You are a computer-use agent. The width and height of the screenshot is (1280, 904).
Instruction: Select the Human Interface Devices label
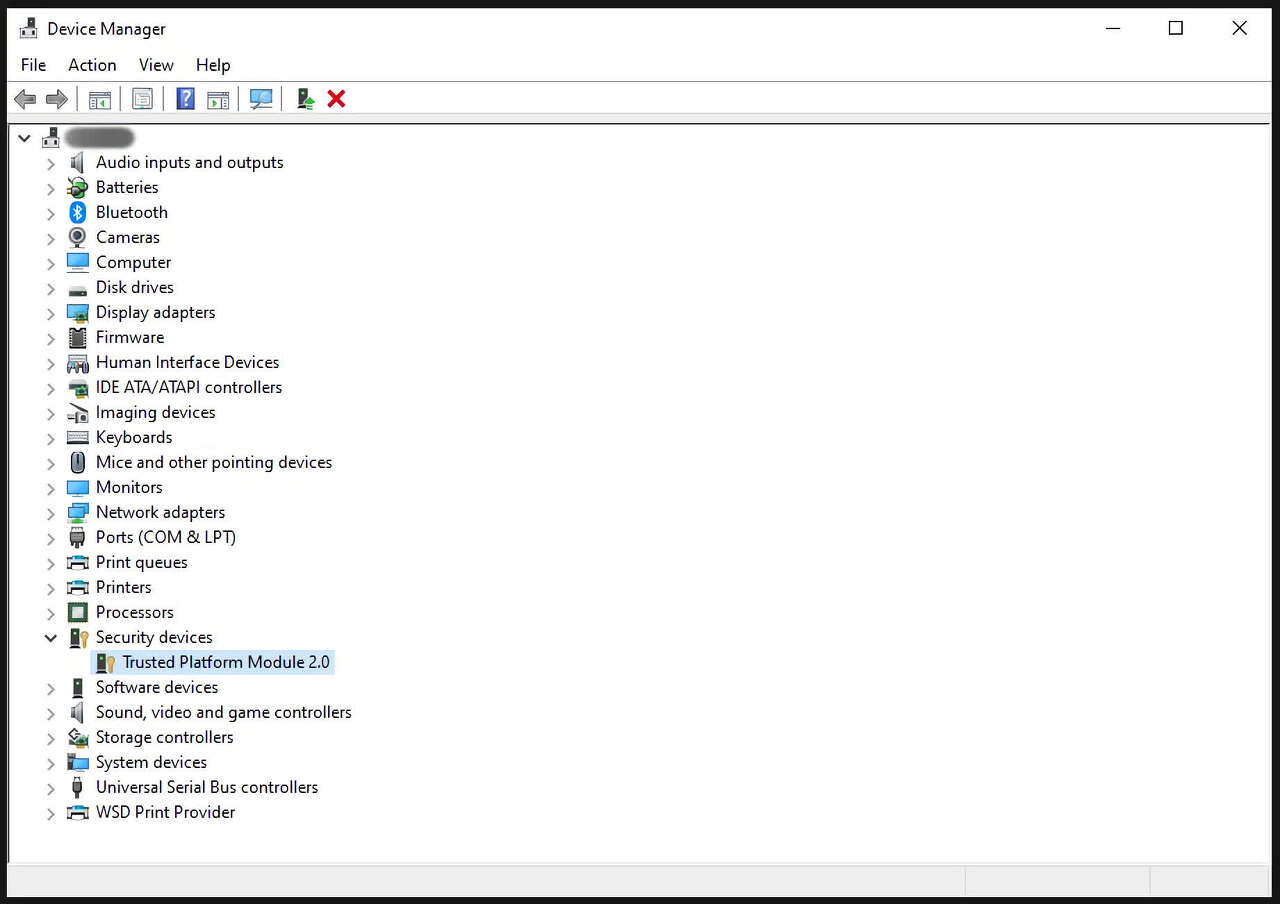(x=188, y=362)
